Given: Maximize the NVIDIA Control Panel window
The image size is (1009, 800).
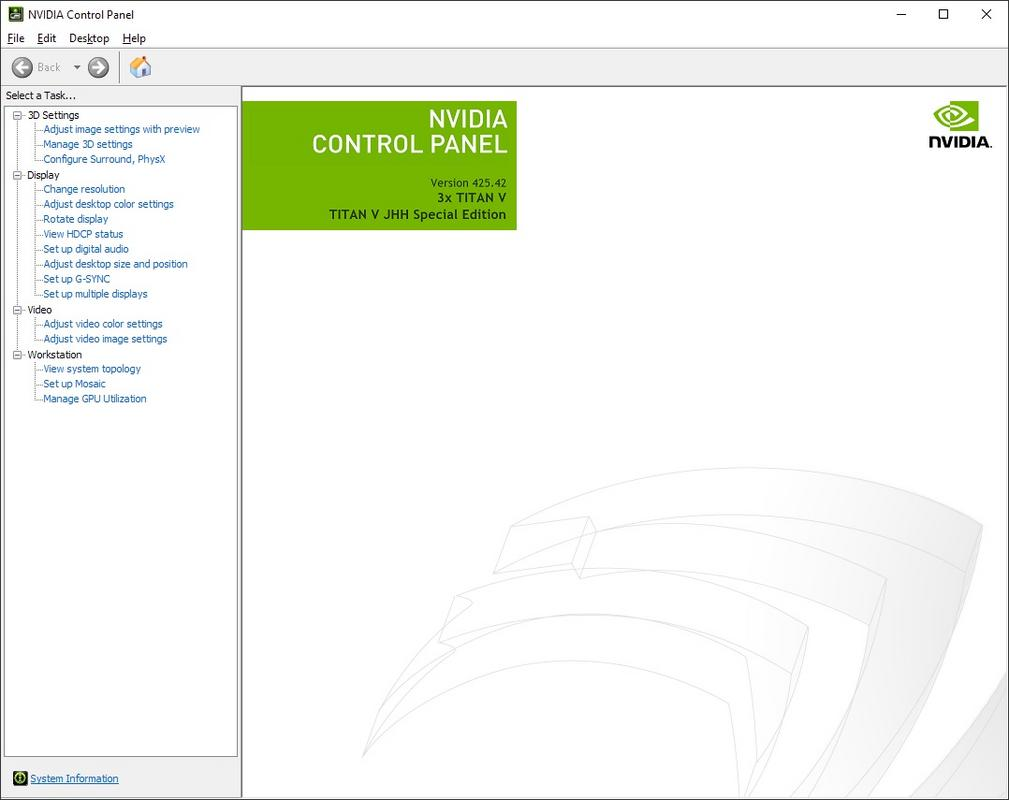Looking at the screenshot, I should click(x=943, y=14).
